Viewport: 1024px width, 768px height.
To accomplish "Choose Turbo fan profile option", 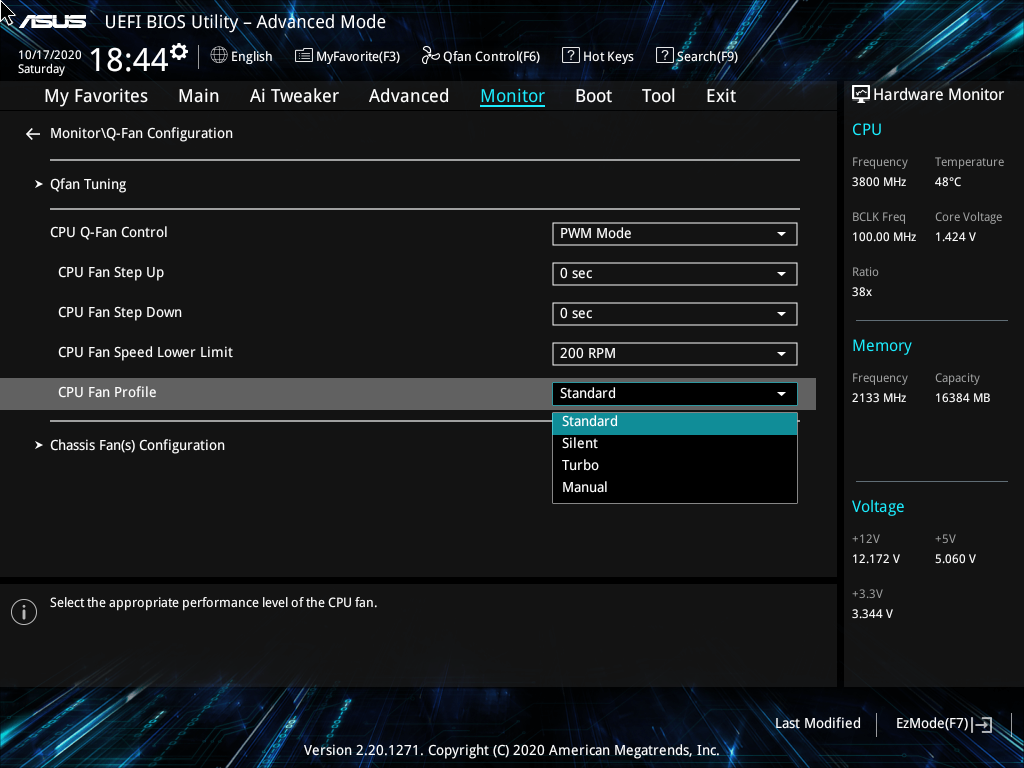I will [675, 466].
